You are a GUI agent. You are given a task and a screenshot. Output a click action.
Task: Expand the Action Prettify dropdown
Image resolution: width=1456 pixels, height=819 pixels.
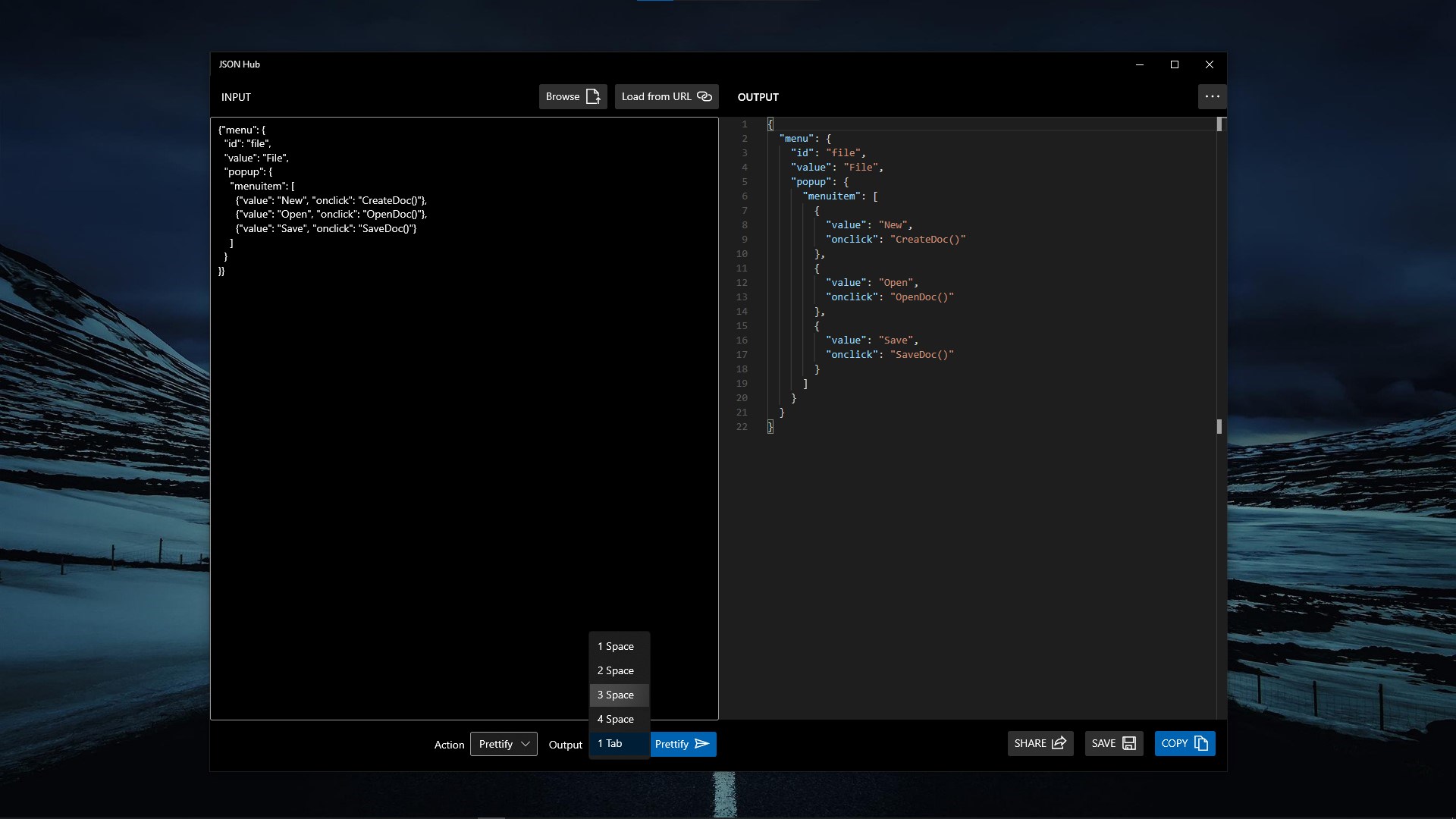tap(504, 744)
